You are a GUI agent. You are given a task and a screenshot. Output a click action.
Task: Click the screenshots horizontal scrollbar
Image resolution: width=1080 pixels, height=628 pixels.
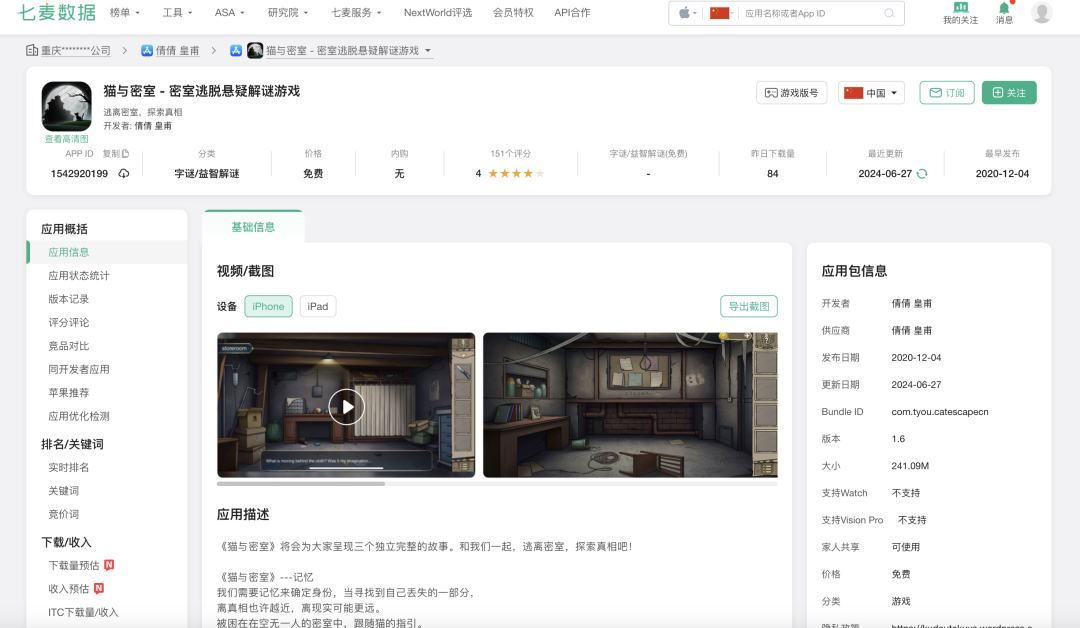[x=301, y=483]
